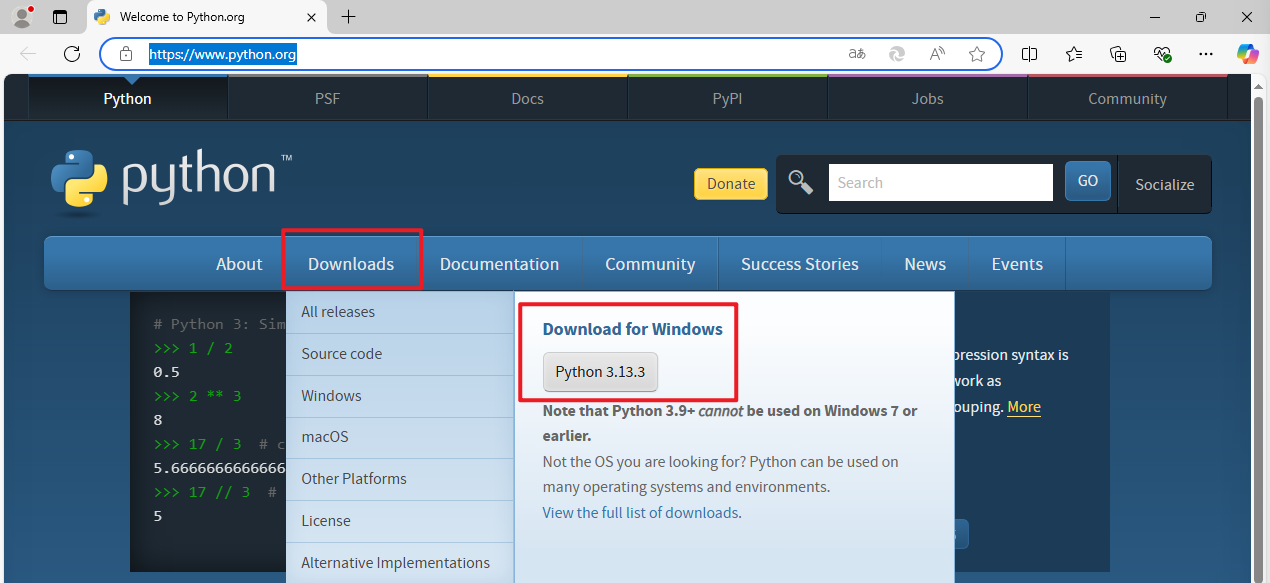Open the Read aloud icon in address bar
This screenshot has width=1270, height=583.
(x=937, y=54)
